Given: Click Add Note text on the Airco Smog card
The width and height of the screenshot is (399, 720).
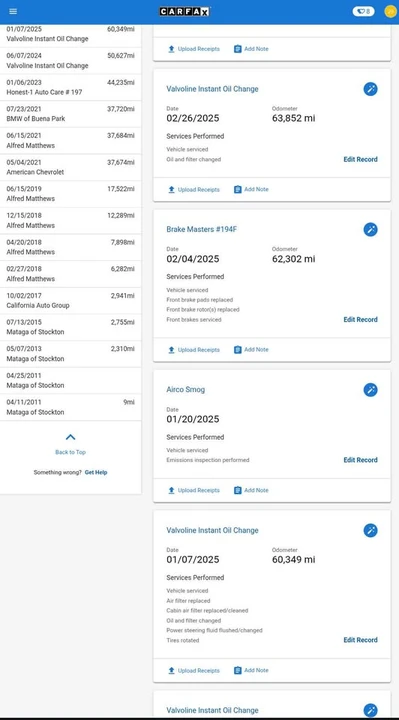Looking at the screenshot, I should 256,490.
